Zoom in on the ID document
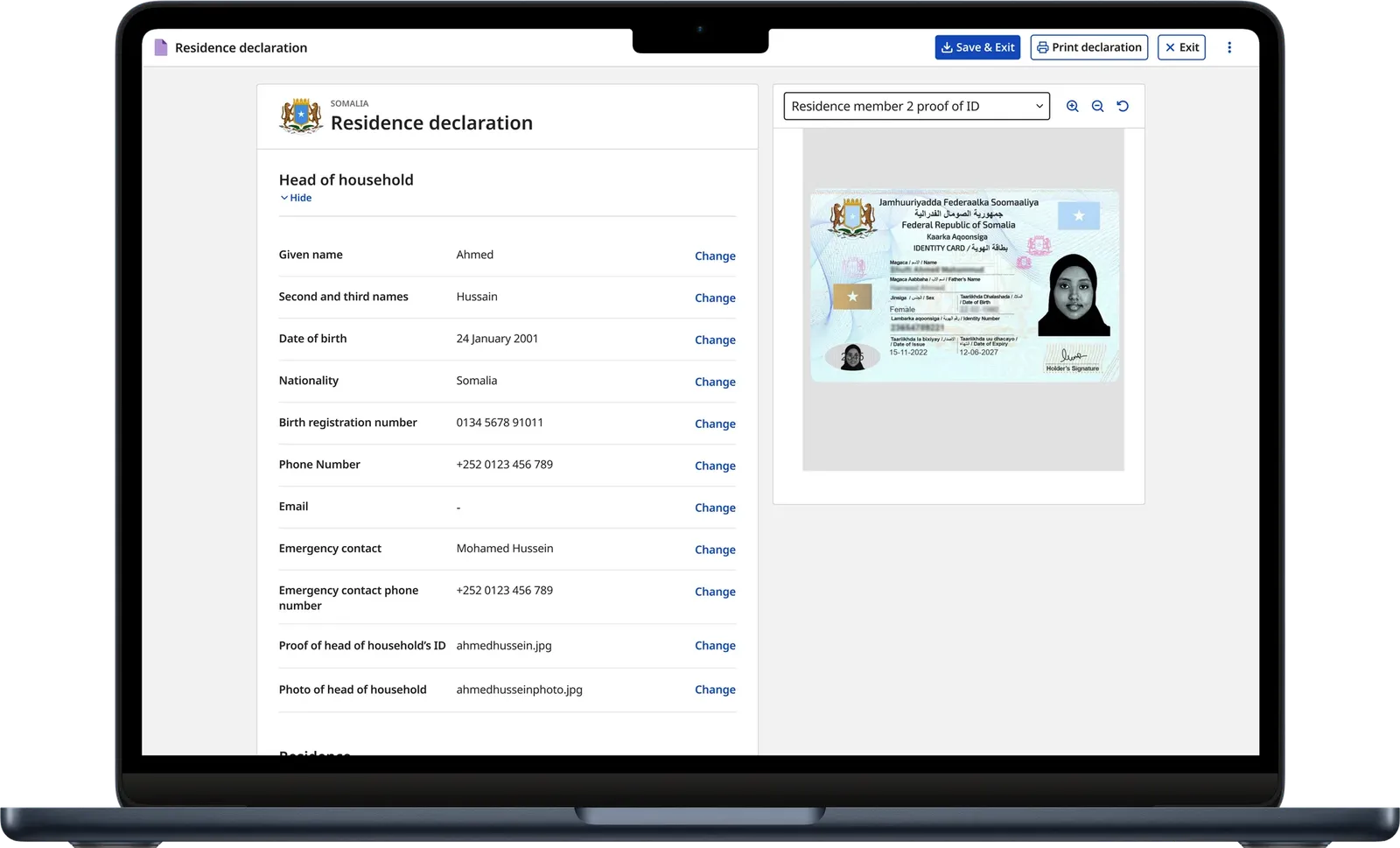This screenshot has height=848, width=1400. [1072, 106]
